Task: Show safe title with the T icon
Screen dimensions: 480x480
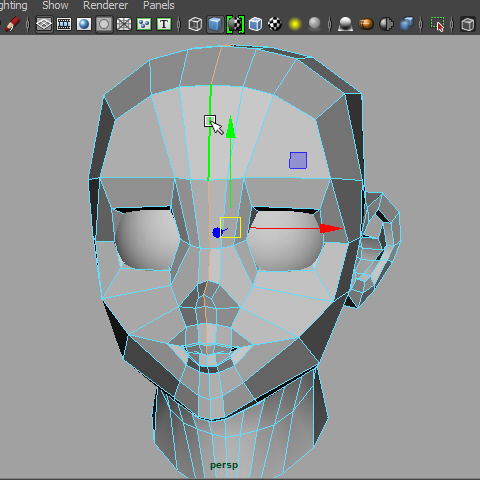Action: (x=164, y=24)
